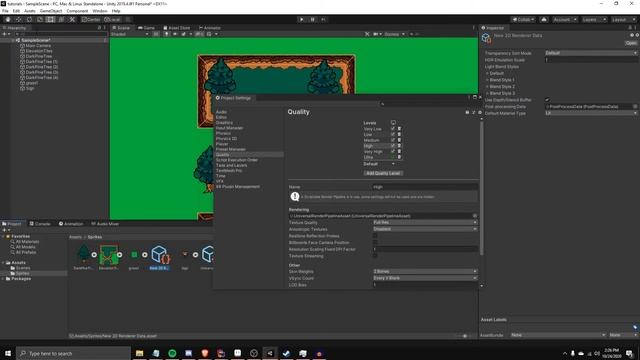Open the Scene tools cross icon
This screenshot has width=640, height=360.
click(367, 34)
